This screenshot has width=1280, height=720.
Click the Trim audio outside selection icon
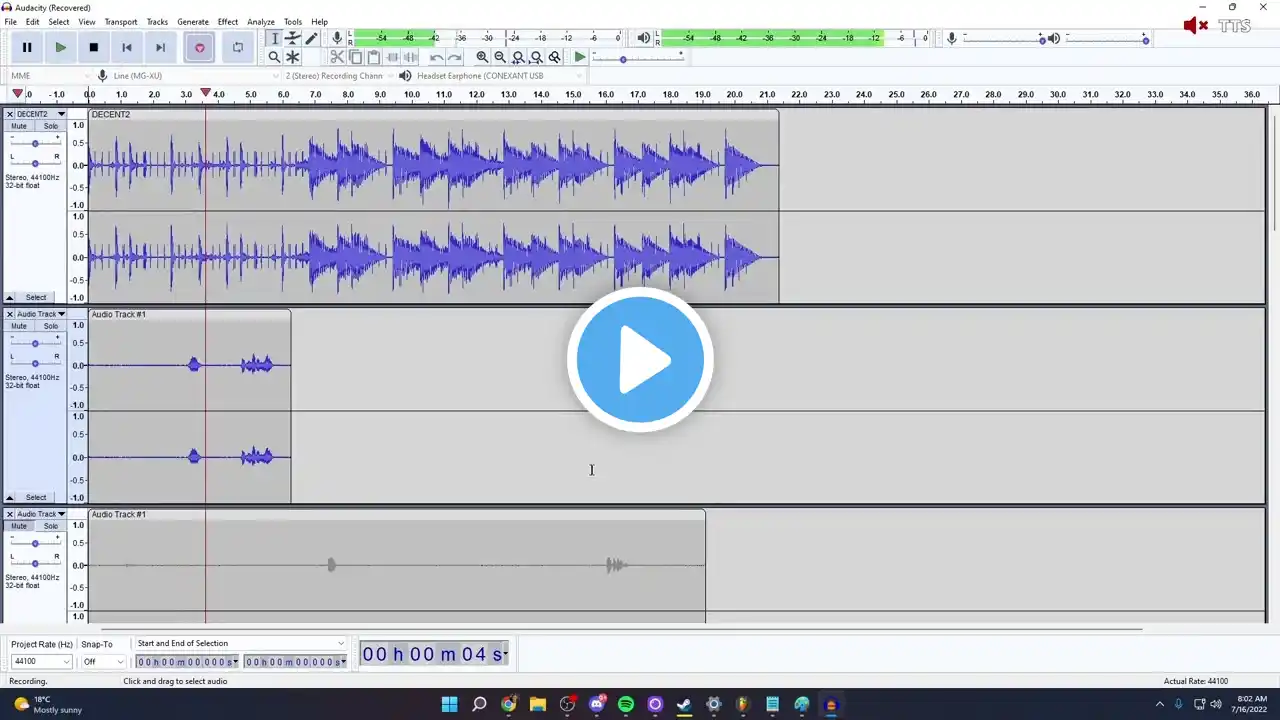point(392,57)
